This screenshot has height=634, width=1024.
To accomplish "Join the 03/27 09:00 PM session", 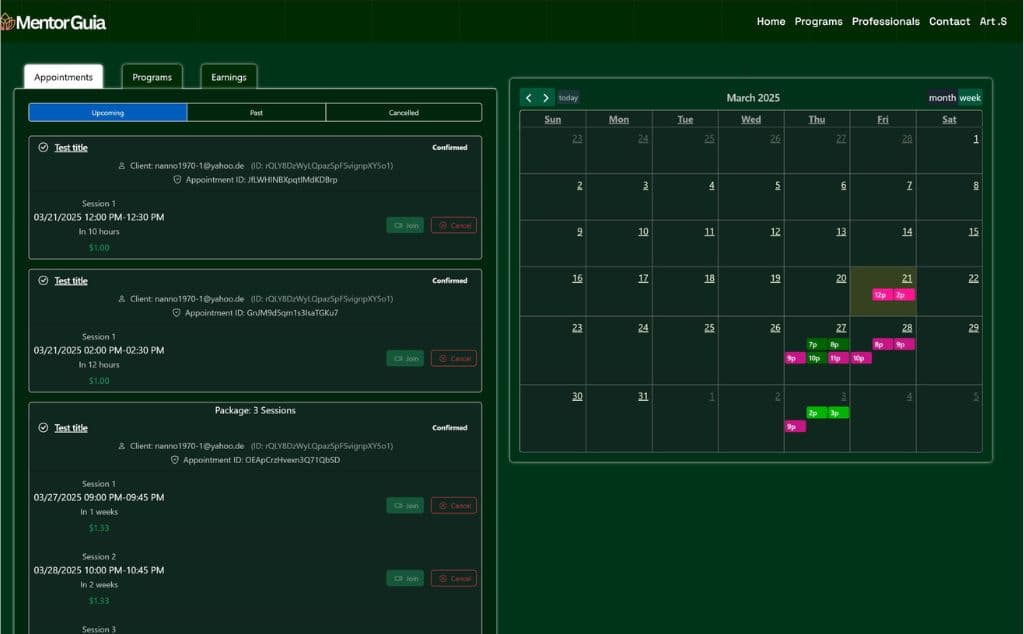I will click(x=405, y=505).
